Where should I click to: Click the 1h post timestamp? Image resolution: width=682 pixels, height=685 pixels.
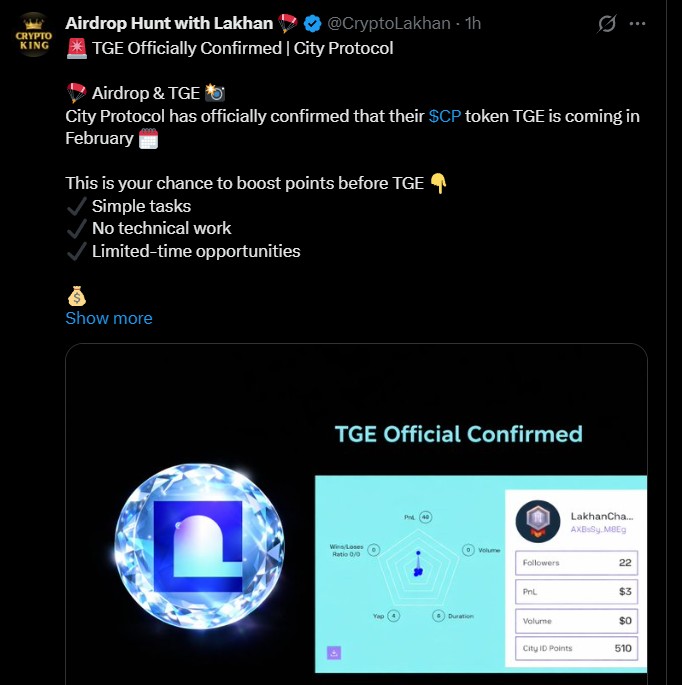[x=474, y=23]
